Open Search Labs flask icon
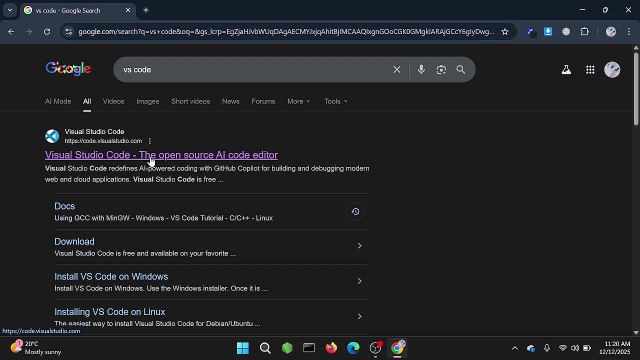Viewport: 640px width, 360px height. (x=566, y=70)
